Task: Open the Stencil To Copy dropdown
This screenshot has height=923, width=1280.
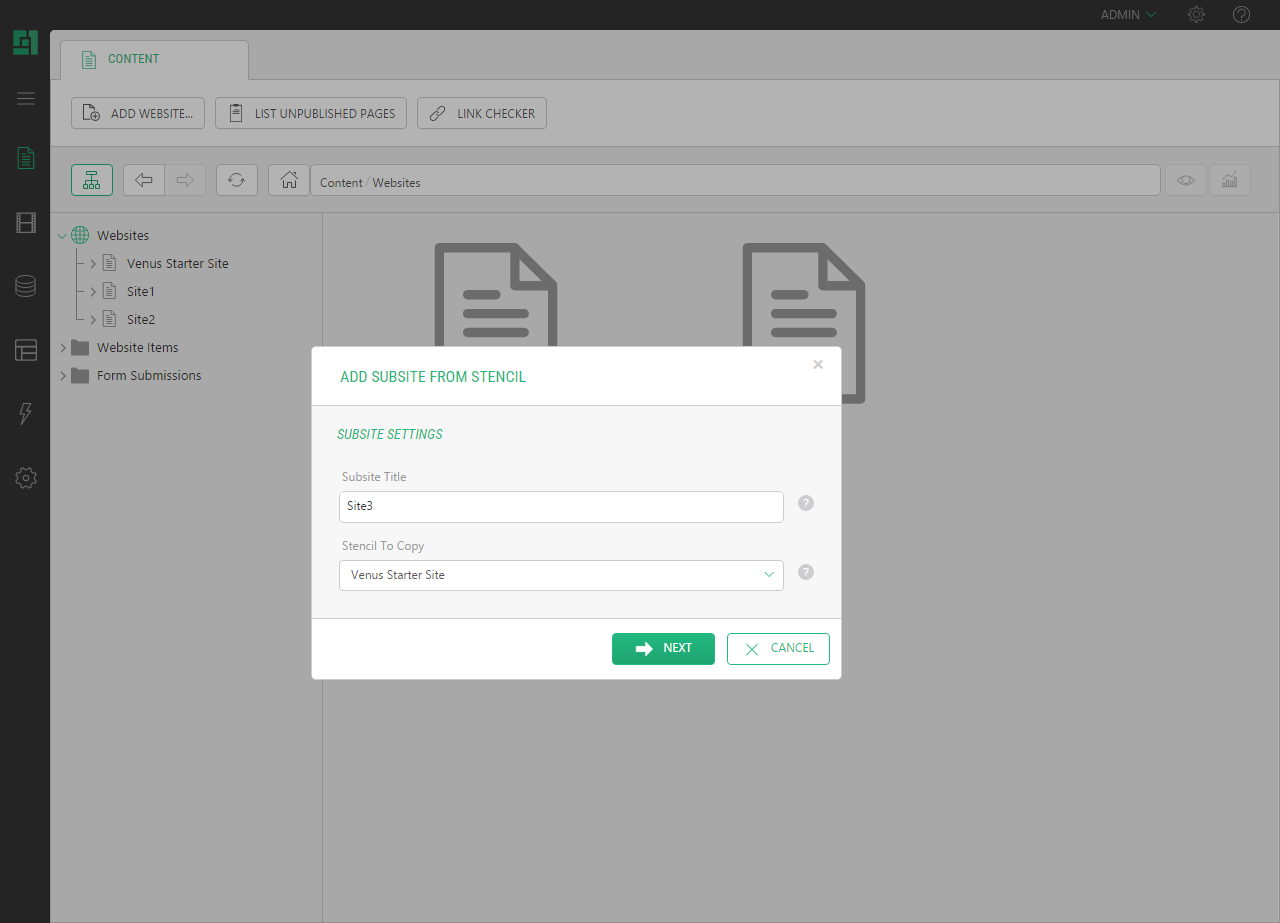Action: click(561, 575)
